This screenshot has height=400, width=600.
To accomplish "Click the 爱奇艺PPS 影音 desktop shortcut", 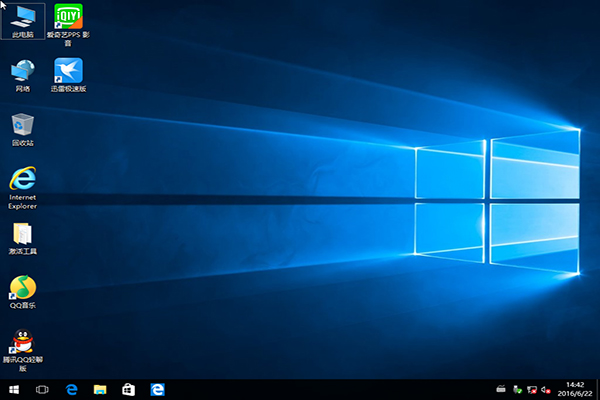I will point(68,19).
